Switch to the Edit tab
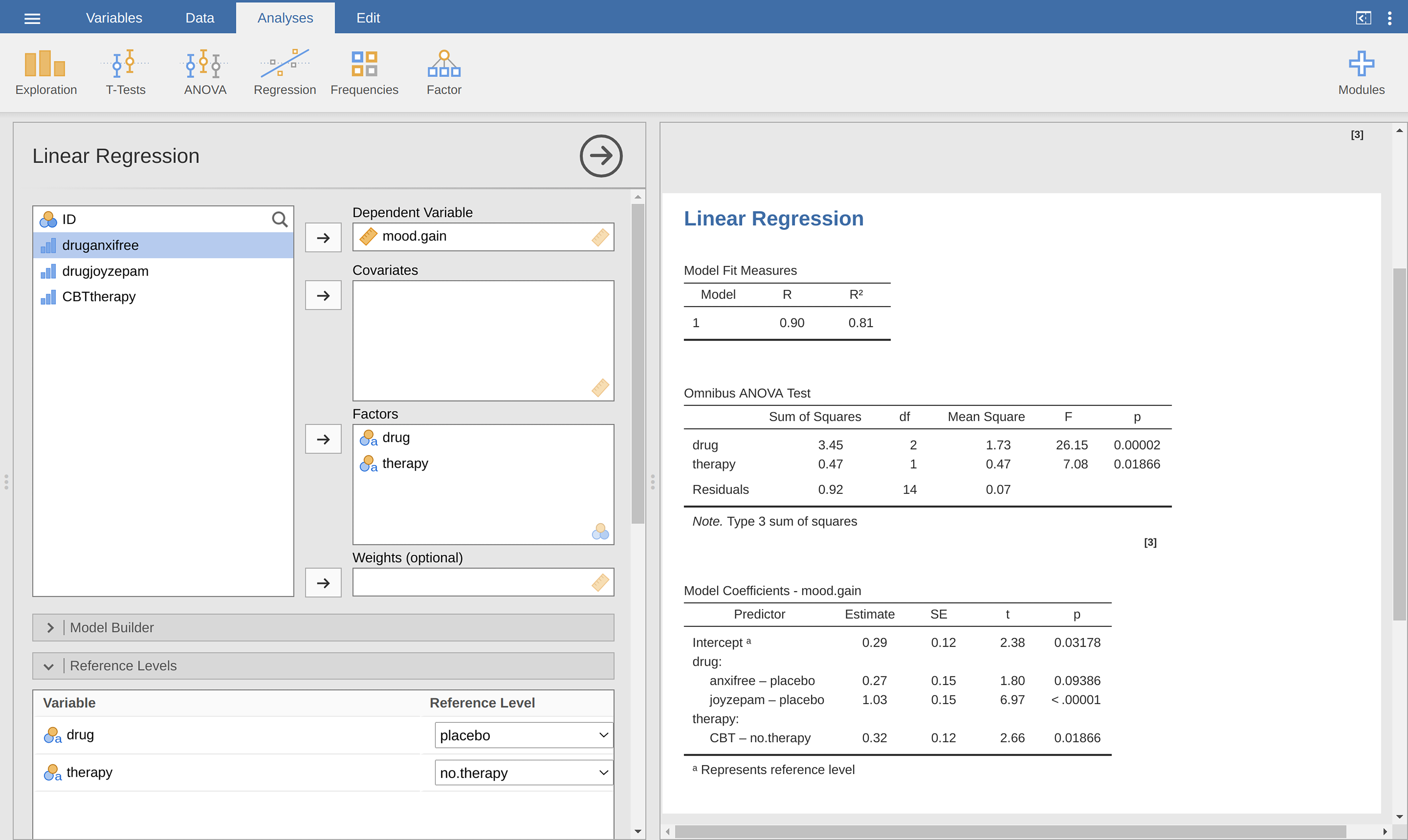The image size is (1408, 840). (368, 18)
